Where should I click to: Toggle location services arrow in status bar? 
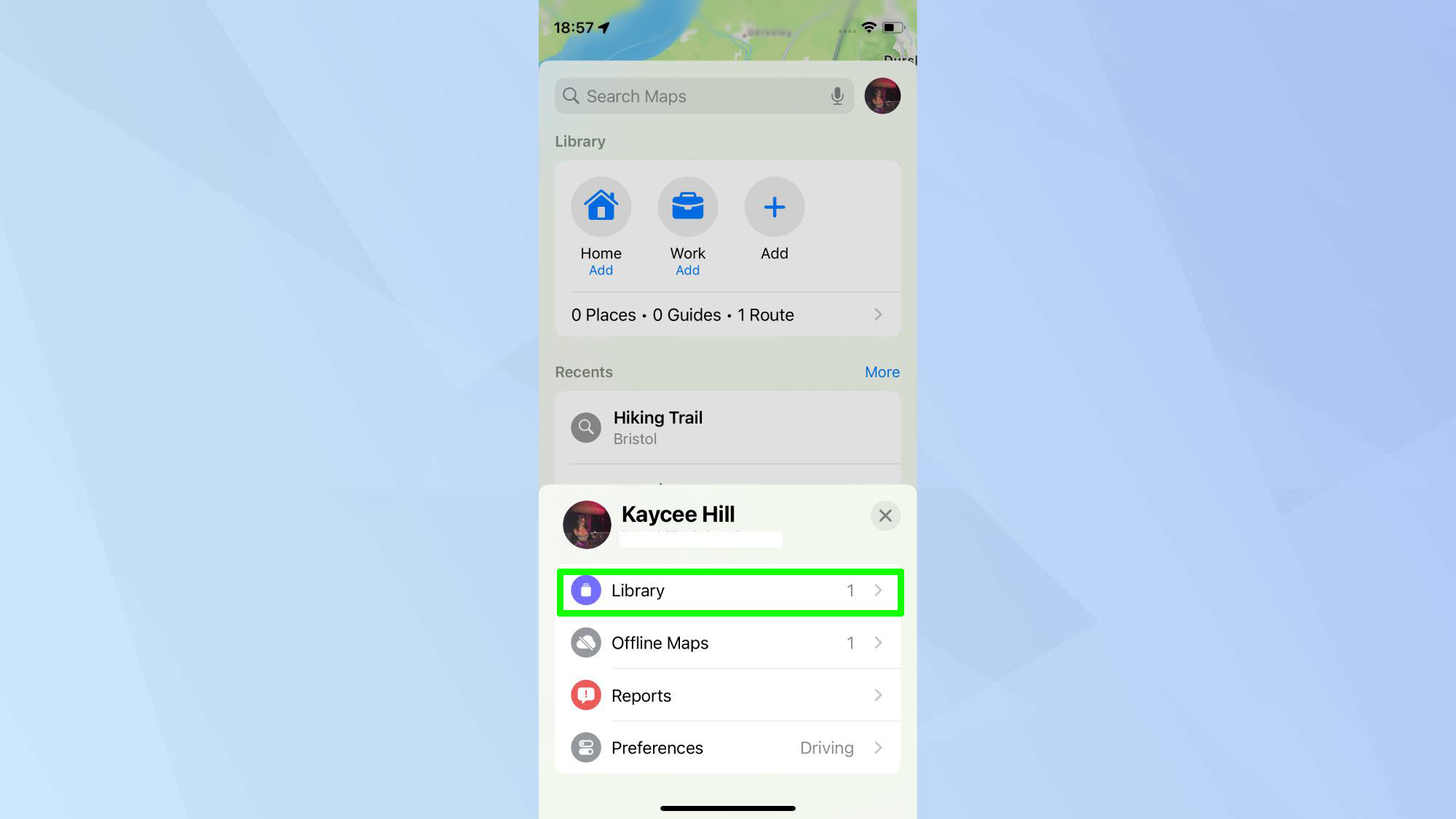coord(607,27)
